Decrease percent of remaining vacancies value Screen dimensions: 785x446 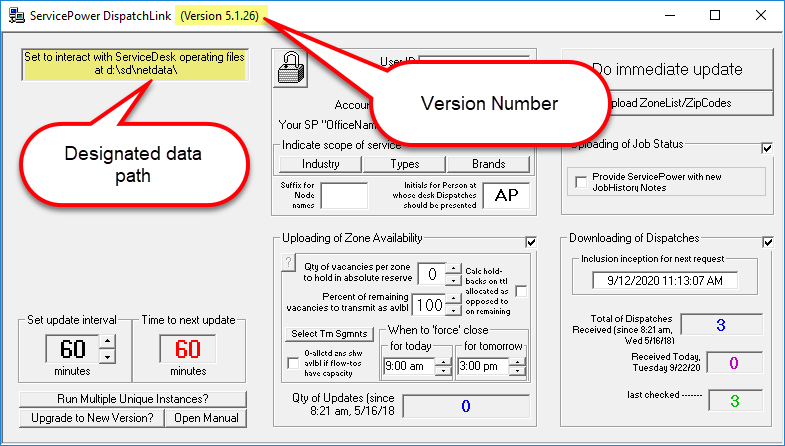pos(453,308)
